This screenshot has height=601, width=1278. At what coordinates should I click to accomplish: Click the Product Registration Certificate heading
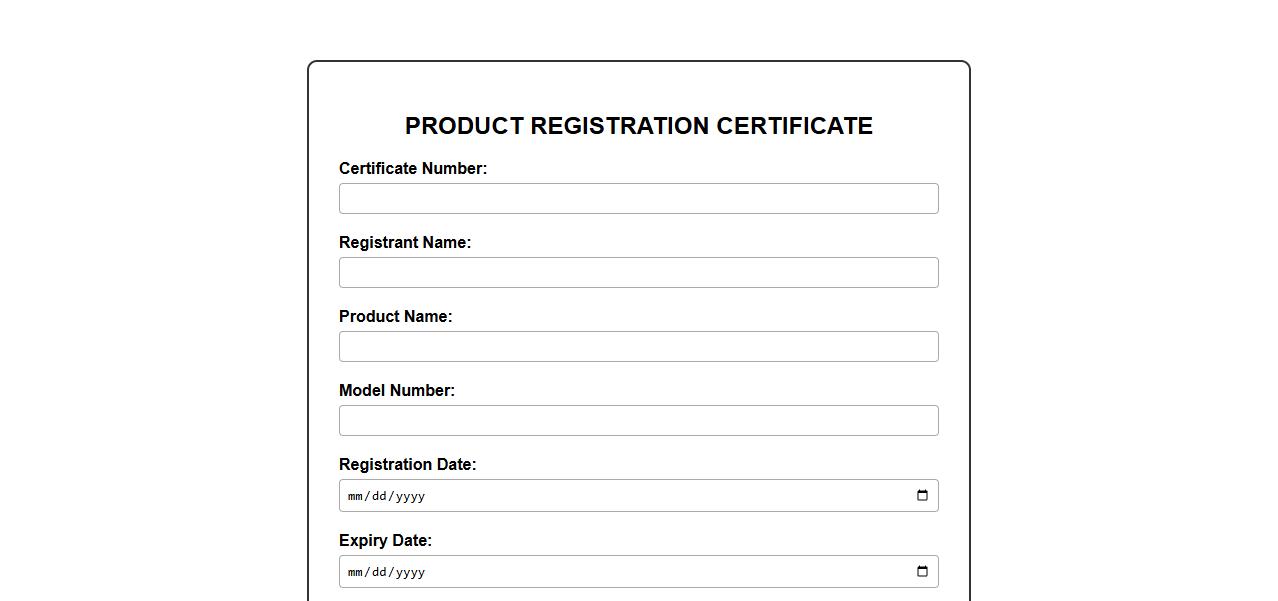638,126
